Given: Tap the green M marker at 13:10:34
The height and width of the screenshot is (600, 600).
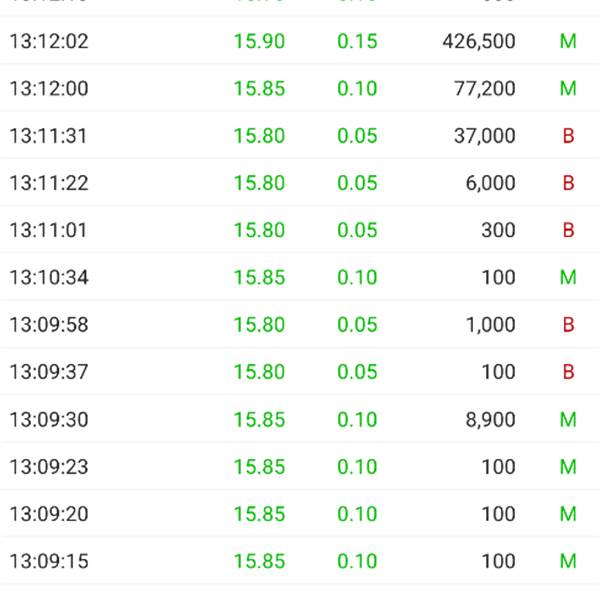Looking at the screenshot, I should tap(568, 277).
